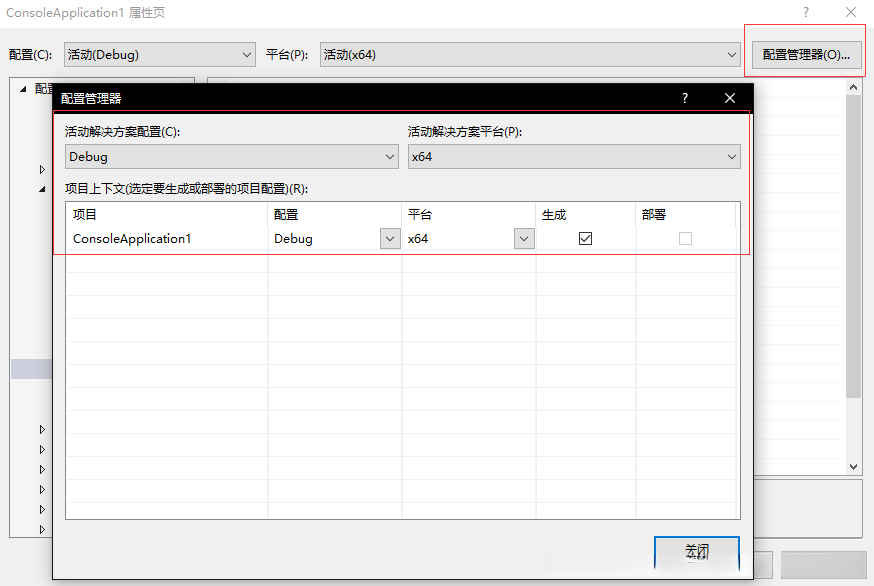Click the help icon on the property pages window

tap(806, 12)
